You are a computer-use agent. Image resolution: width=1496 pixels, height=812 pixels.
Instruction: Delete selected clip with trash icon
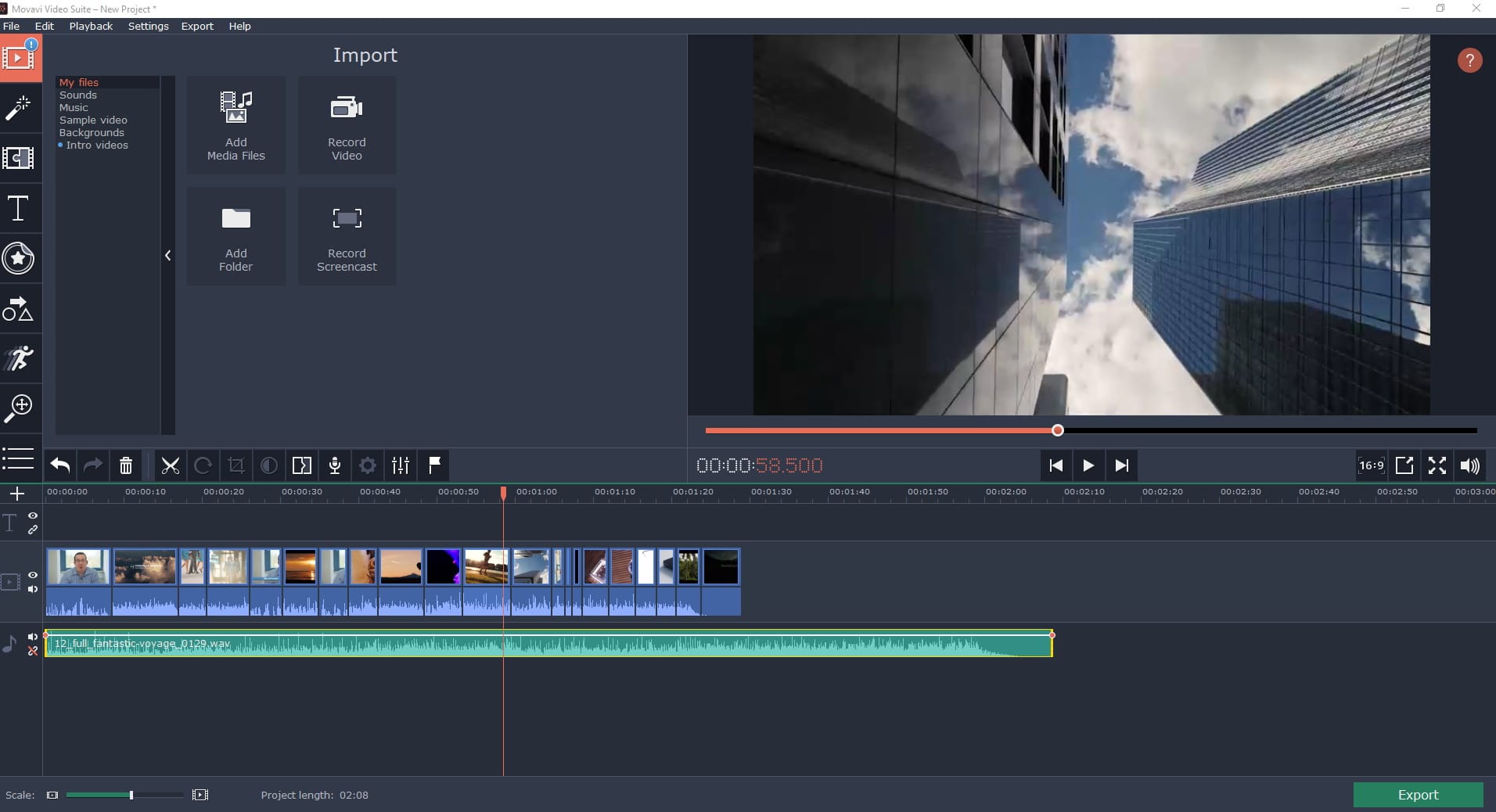coord(126,465)
